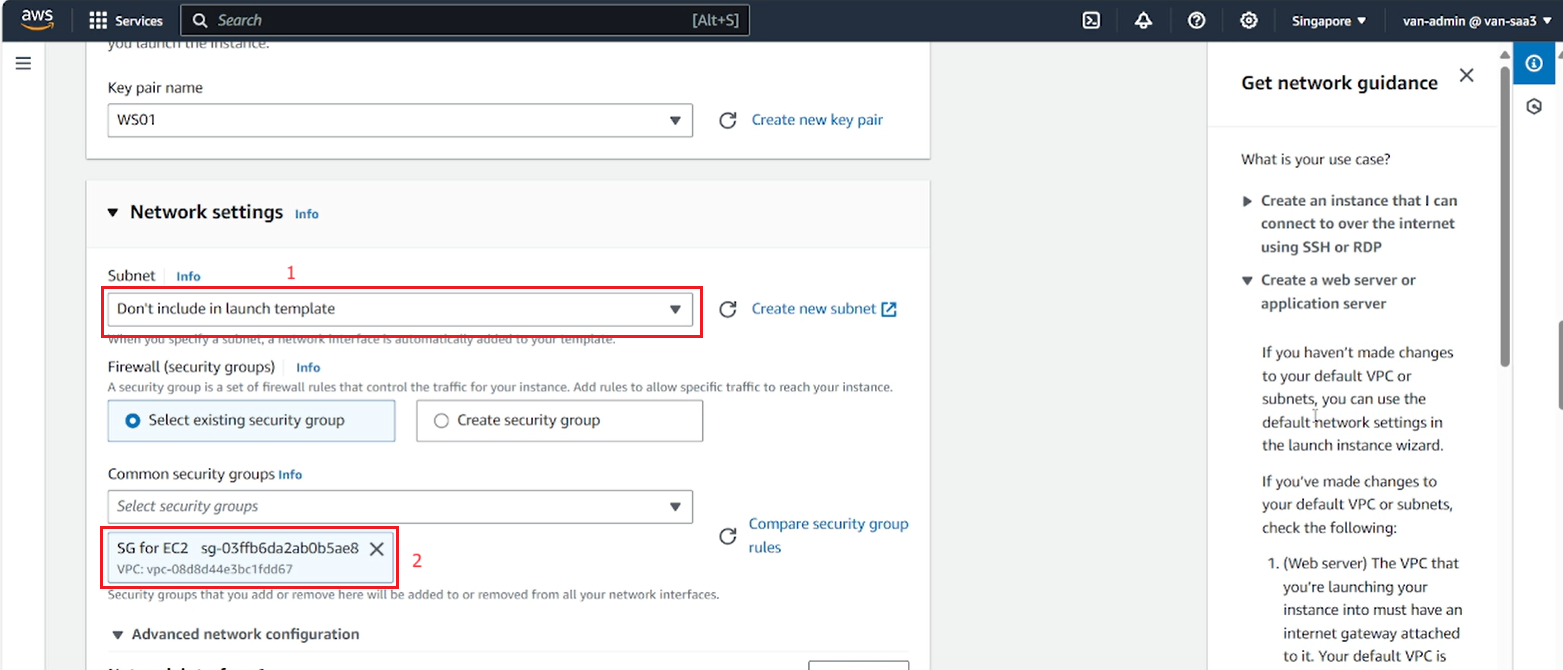1563x670 pixels.
Task: Open the Singapore region selector
Action: (1329, 21)
